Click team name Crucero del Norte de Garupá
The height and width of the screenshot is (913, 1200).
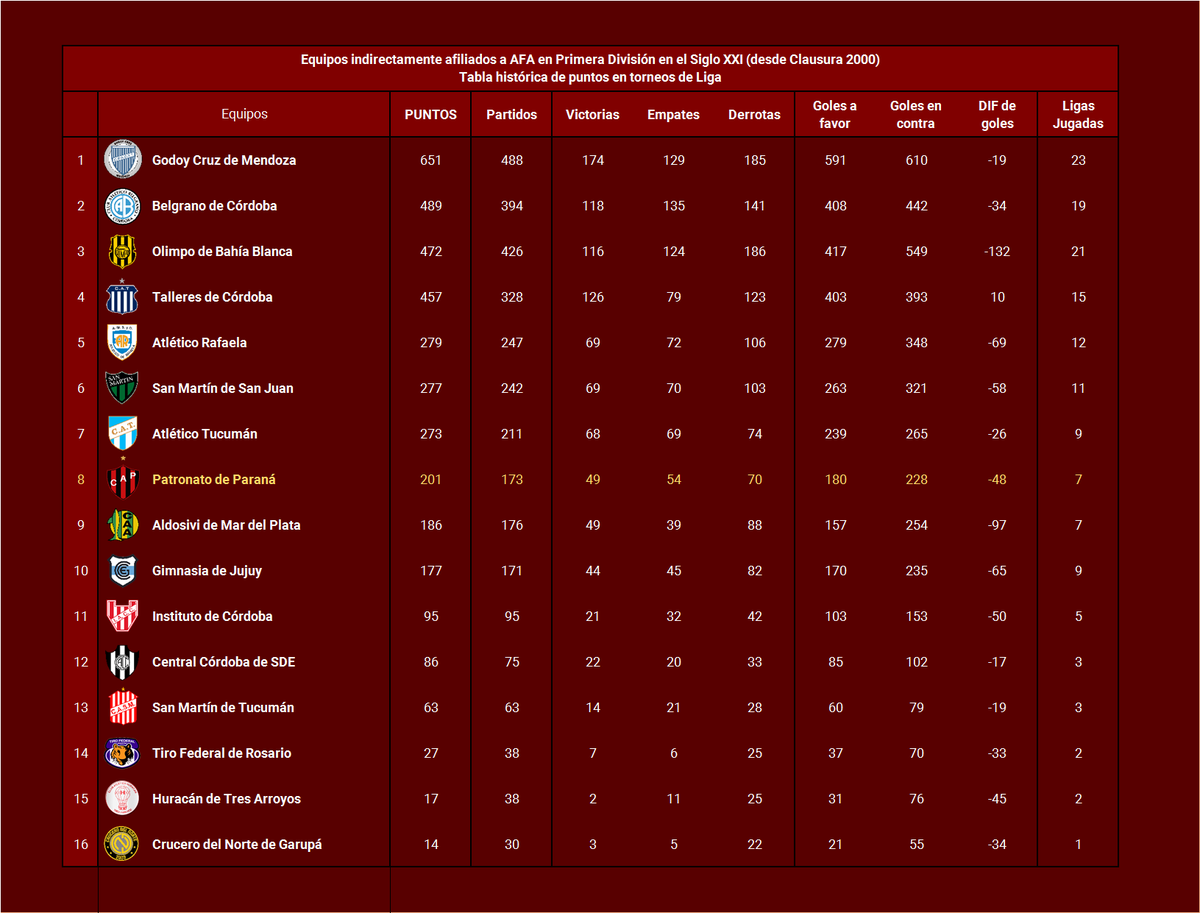click(237, 844)
